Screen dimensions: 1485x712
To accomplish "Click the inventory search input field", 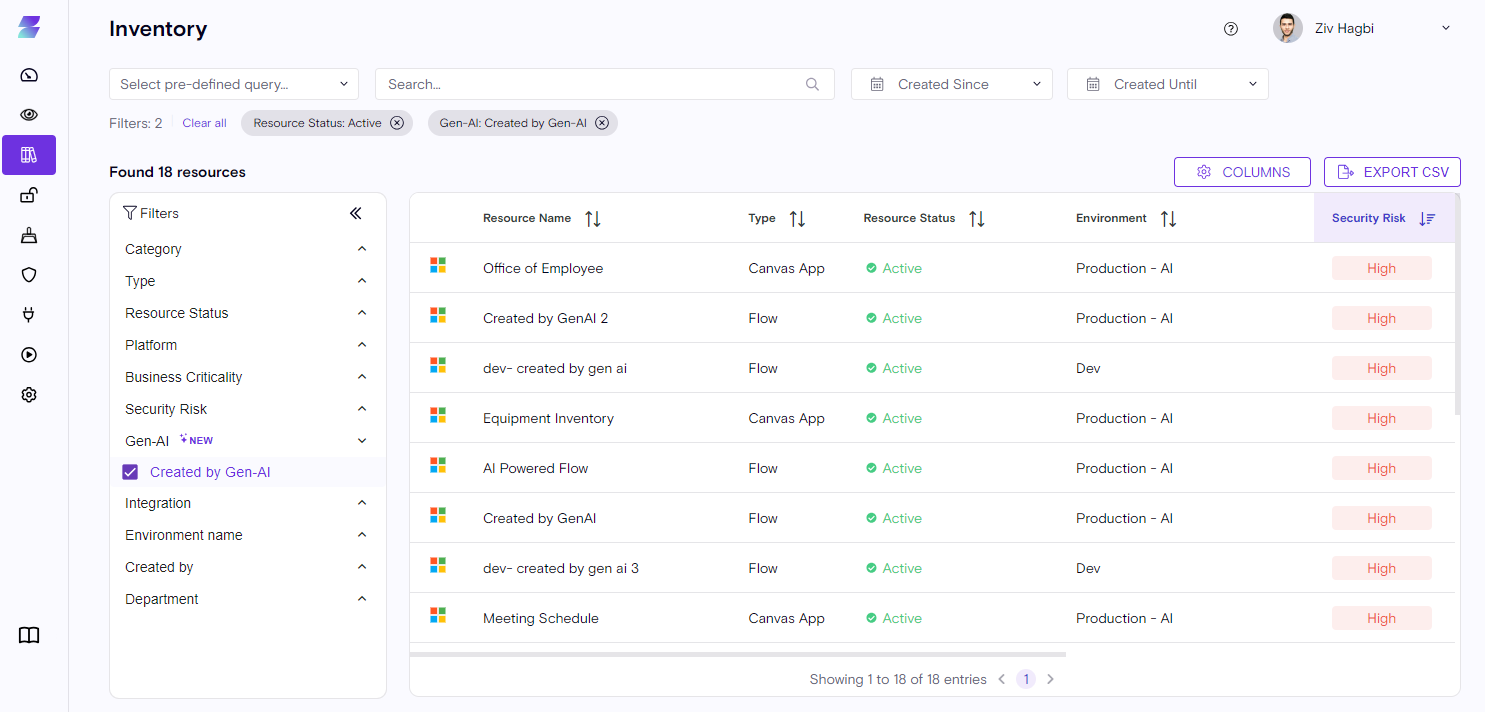I will click(x=595, y=84).
